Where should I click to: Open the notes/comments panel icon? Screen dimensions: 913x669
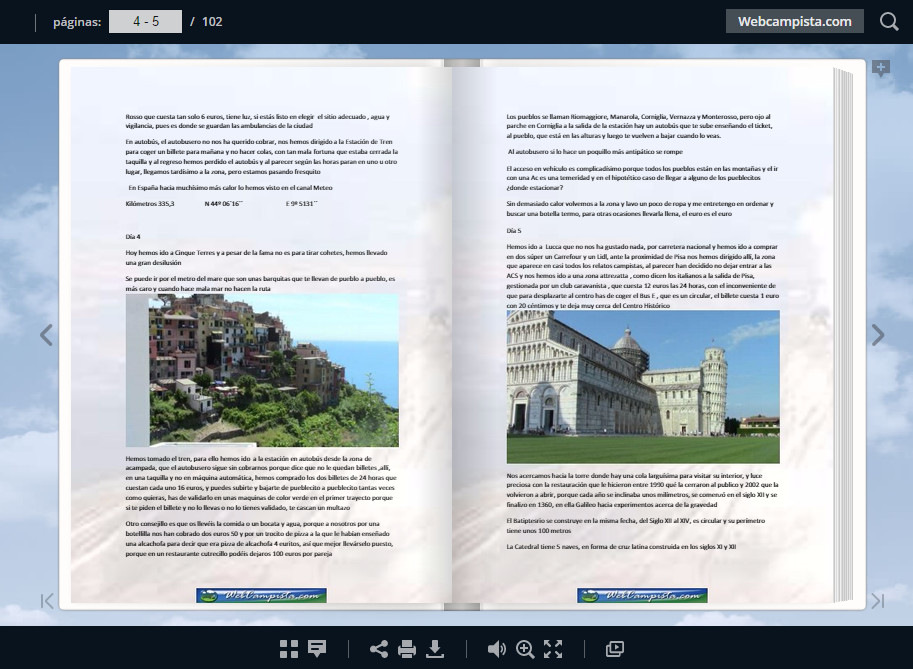(317, 649)
